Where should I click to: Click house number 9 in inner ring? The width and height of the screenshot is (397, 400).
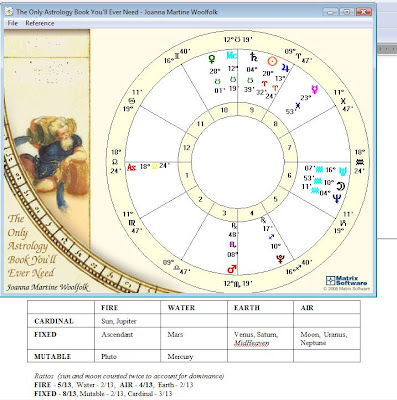pyautogui.click(x=252, y=110)
